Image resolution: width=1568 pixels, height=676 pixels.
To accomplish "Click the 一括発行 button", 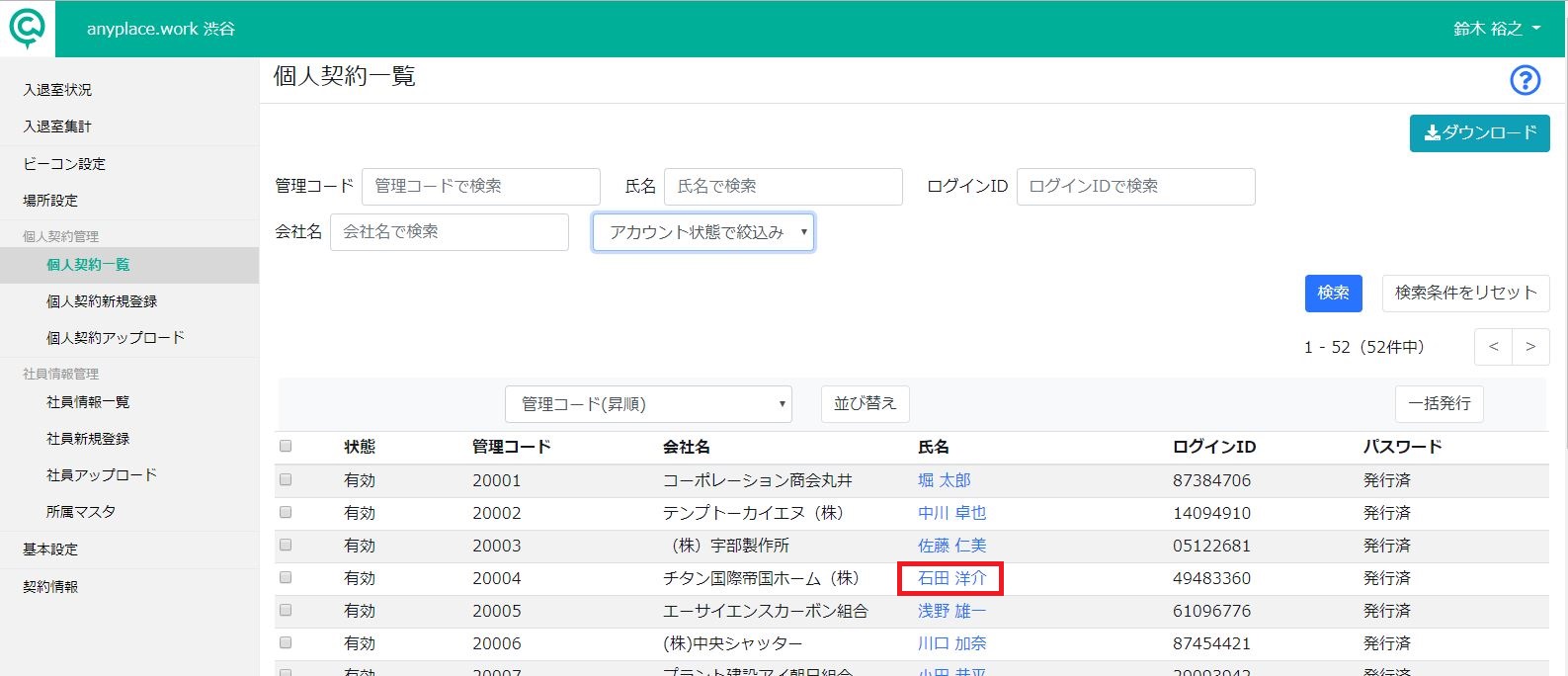I will 1439,403.
